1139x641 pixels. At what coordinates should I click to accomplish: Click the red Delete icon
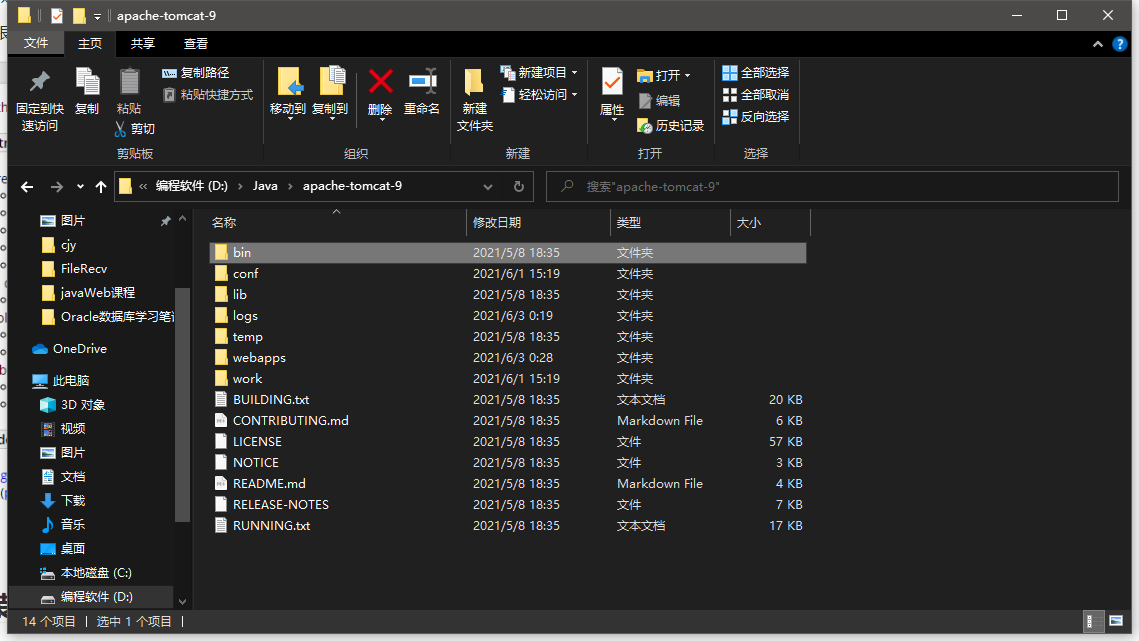[381, 81]
